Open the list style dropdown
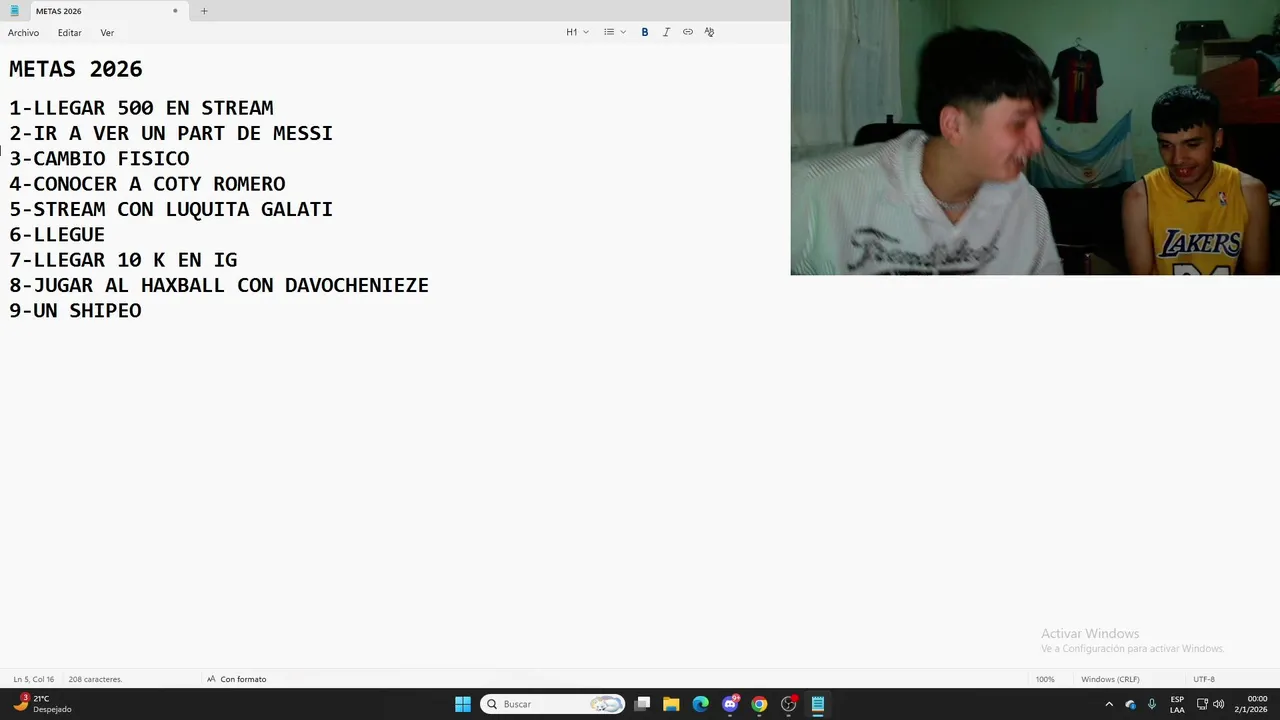The height and width of the screenshot is (720, 1280). click(615, 32)
